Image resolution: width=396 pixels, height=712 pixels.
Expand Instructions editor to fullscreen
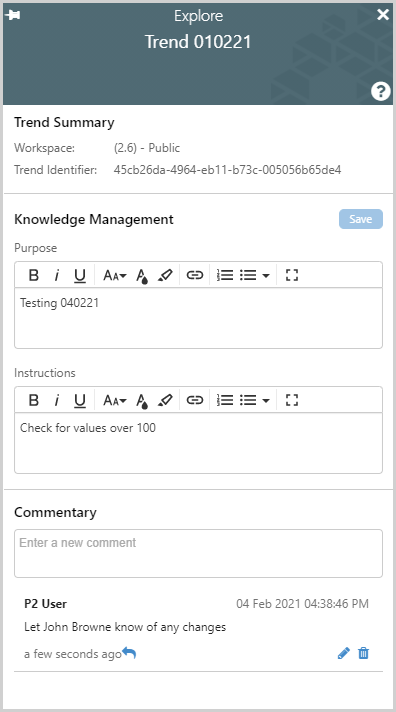click(x=292, y=400)
